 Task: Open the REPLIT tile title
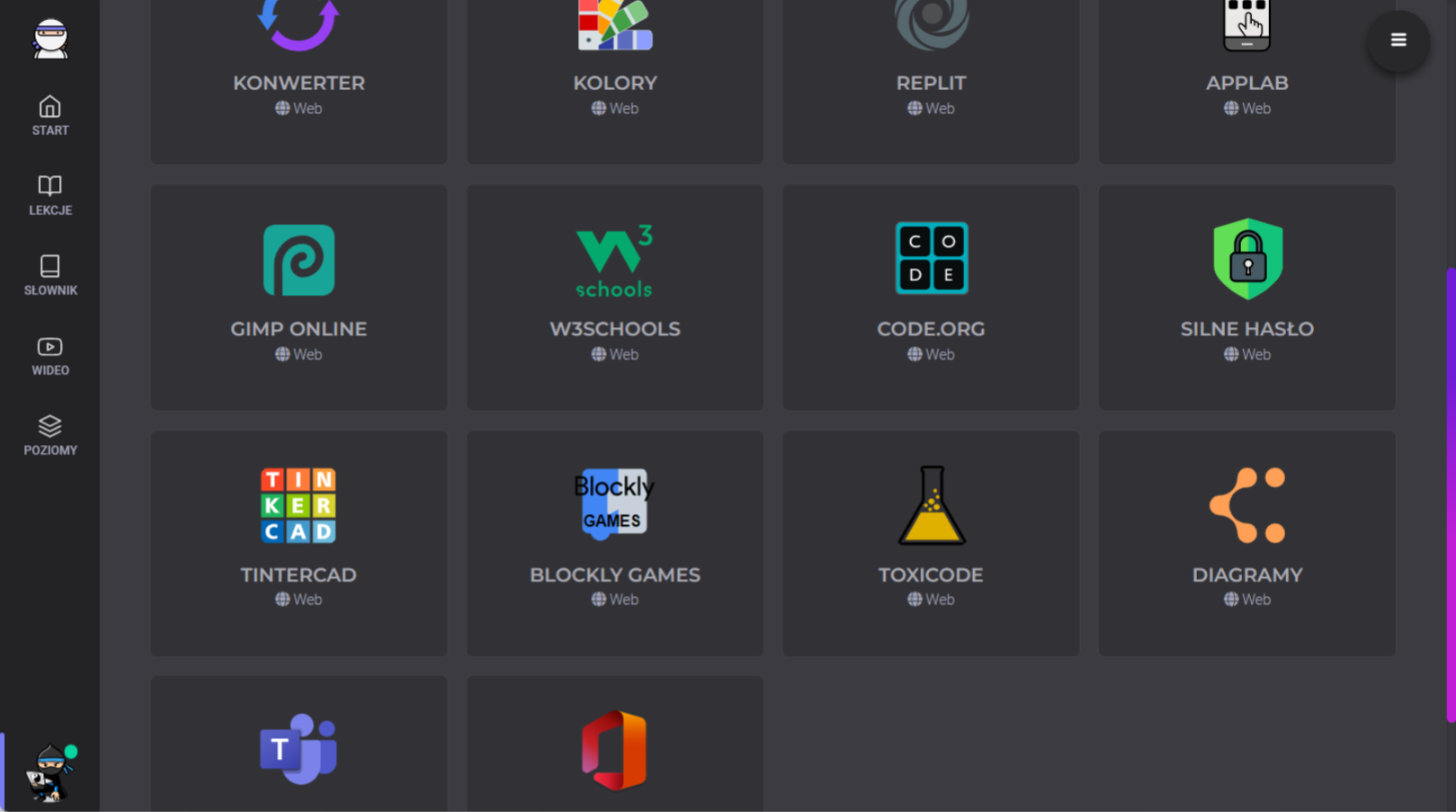[931, 83]
